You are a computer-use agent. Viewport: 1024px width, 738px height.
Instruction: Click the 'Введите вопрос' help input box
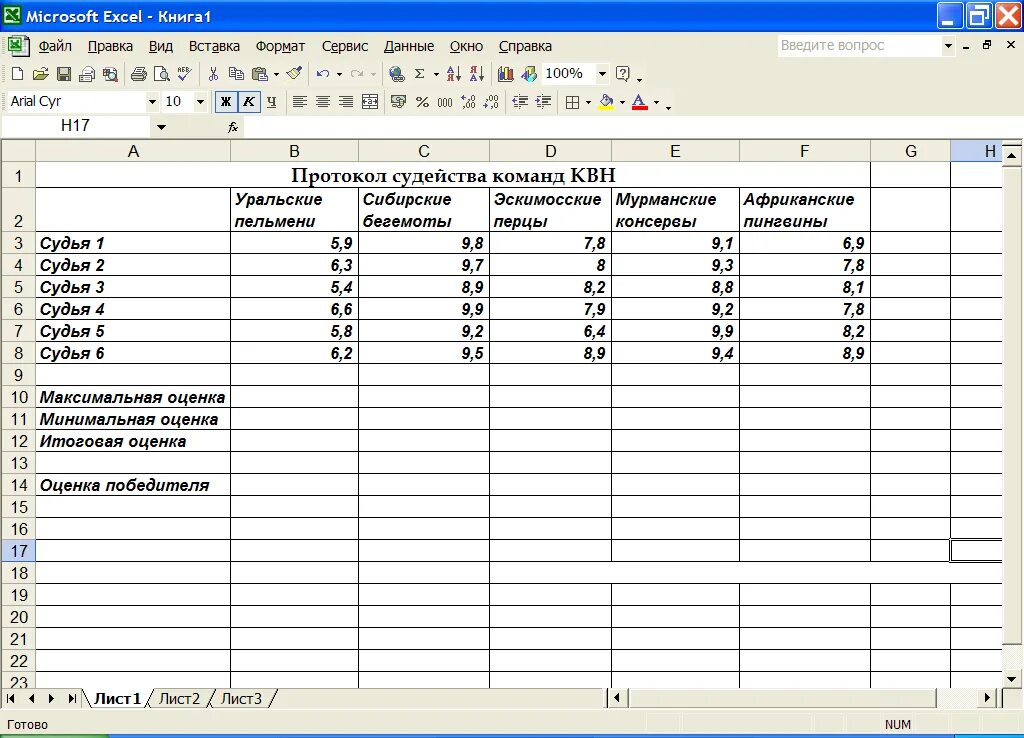click(859, 46)
